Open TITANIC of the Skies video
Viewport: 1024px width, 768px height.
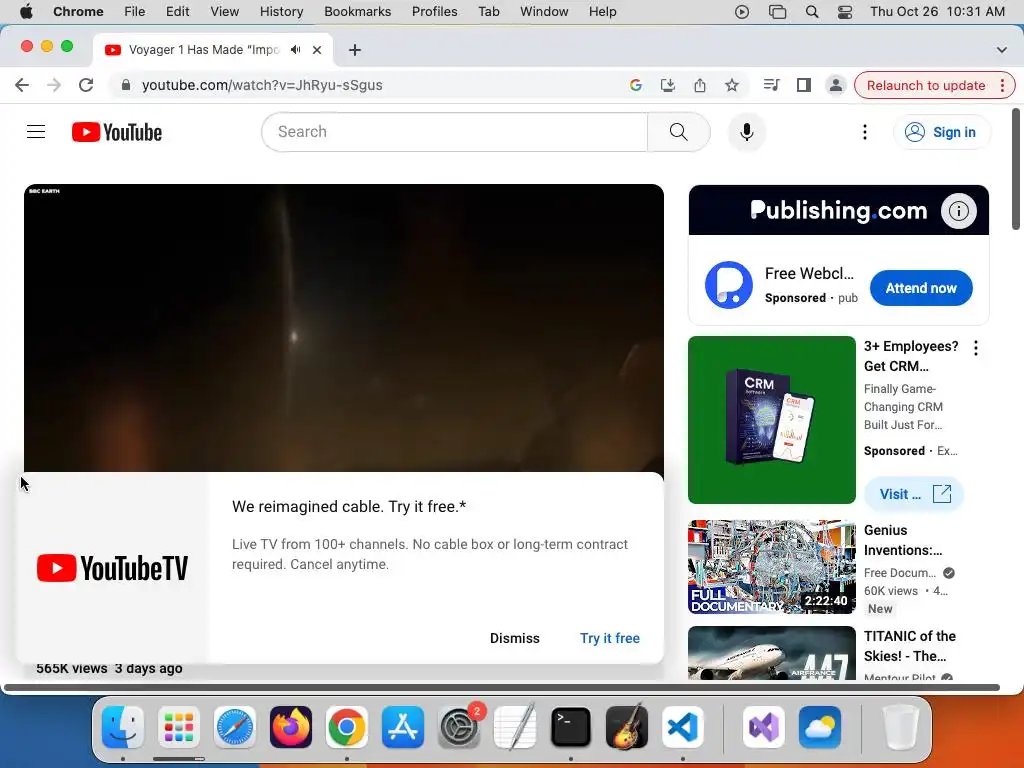tap(910, 646)
